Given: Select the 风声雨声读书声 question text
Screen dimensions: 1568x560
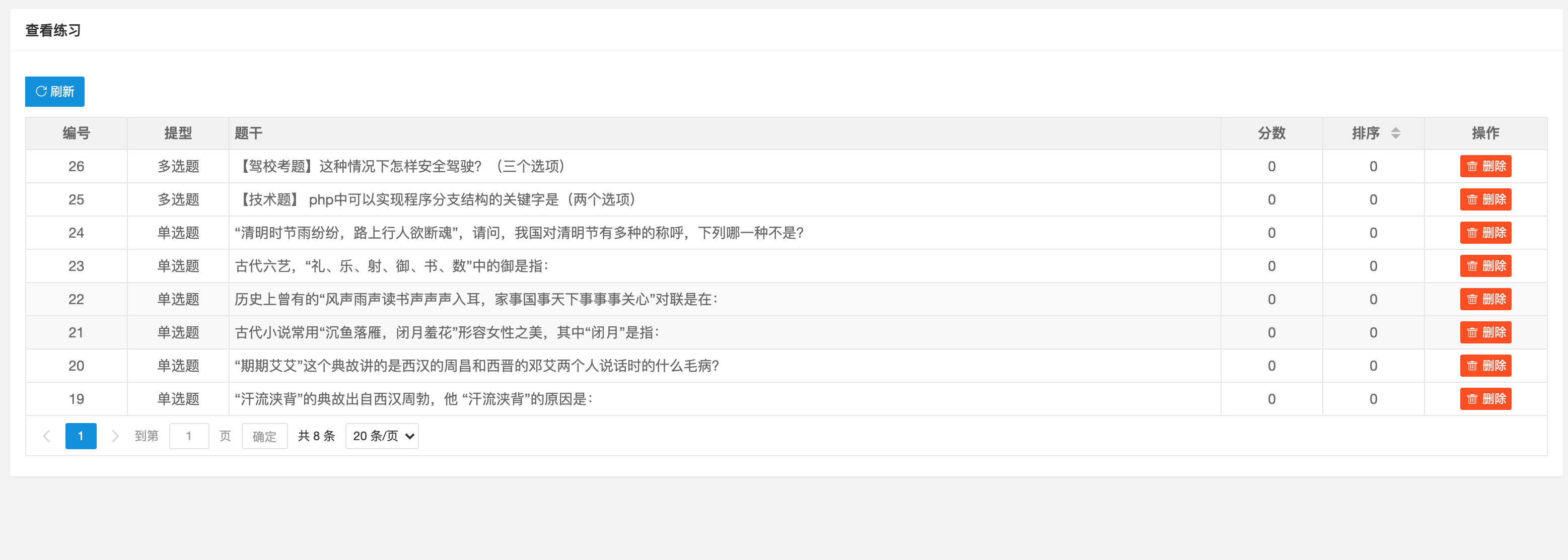Looking at the screenshot, I should 476,300.
